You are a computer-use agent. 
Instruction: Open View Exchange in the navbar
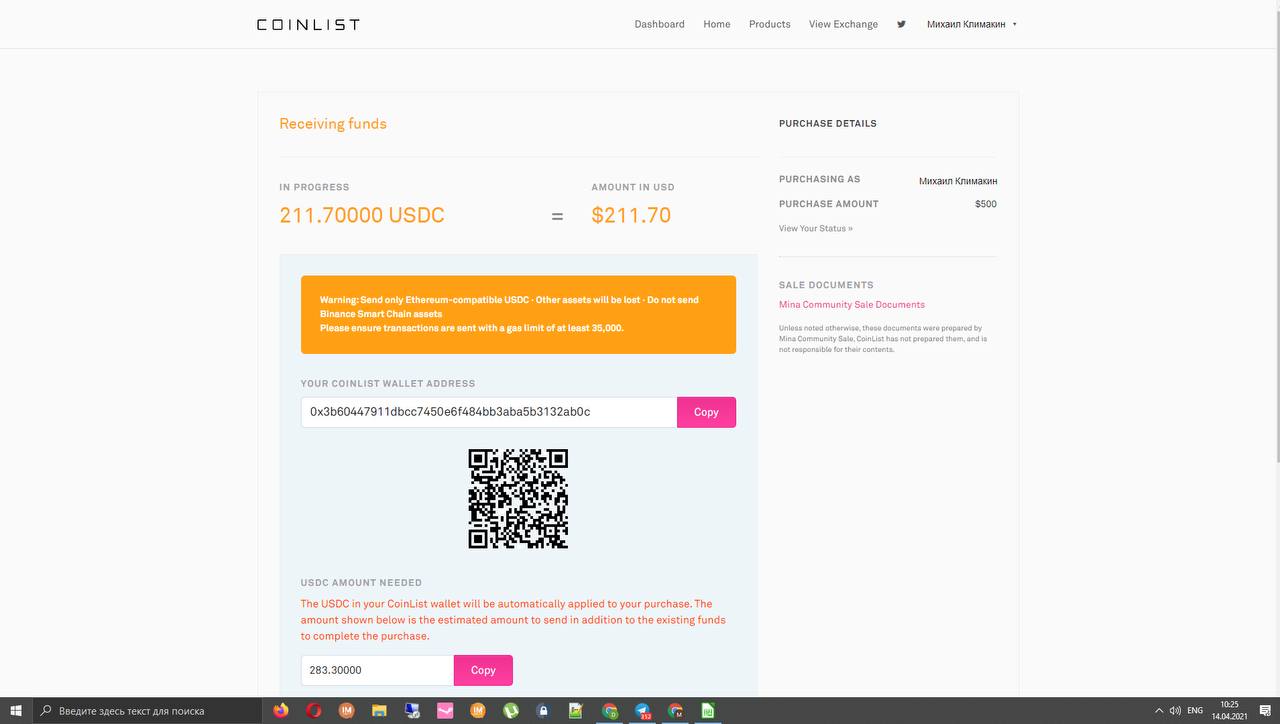click(x=843, y=24)
